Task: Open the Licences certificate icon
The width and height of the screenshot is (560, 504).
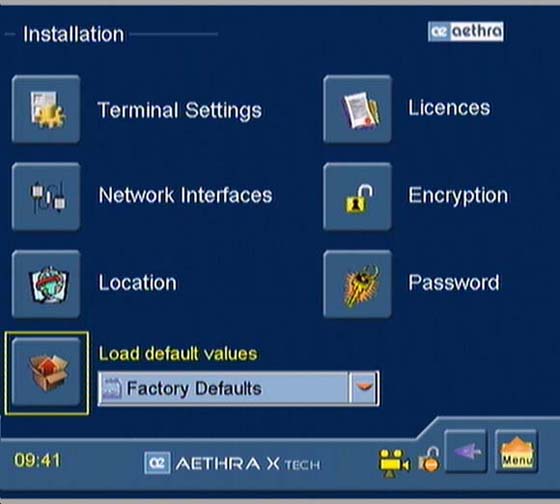Action: 358,109
